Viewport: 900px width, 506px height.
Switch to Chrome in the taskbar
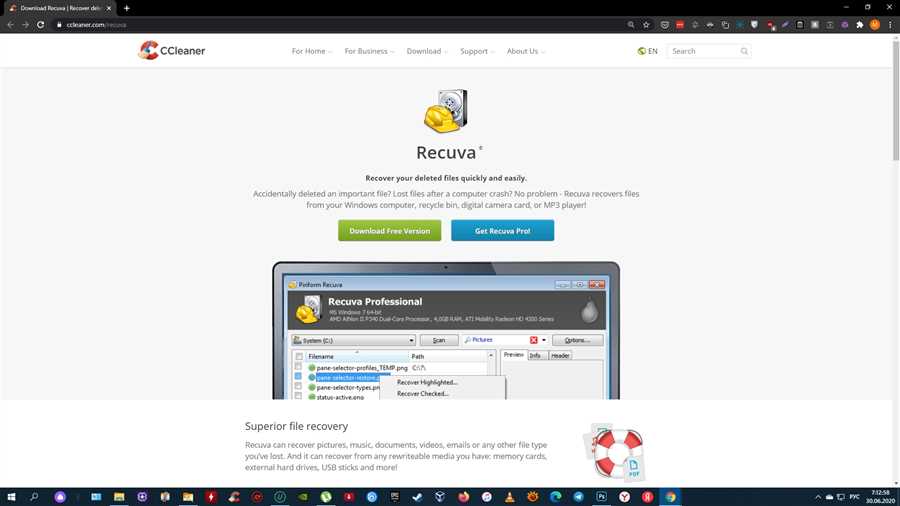pos(670,497)
